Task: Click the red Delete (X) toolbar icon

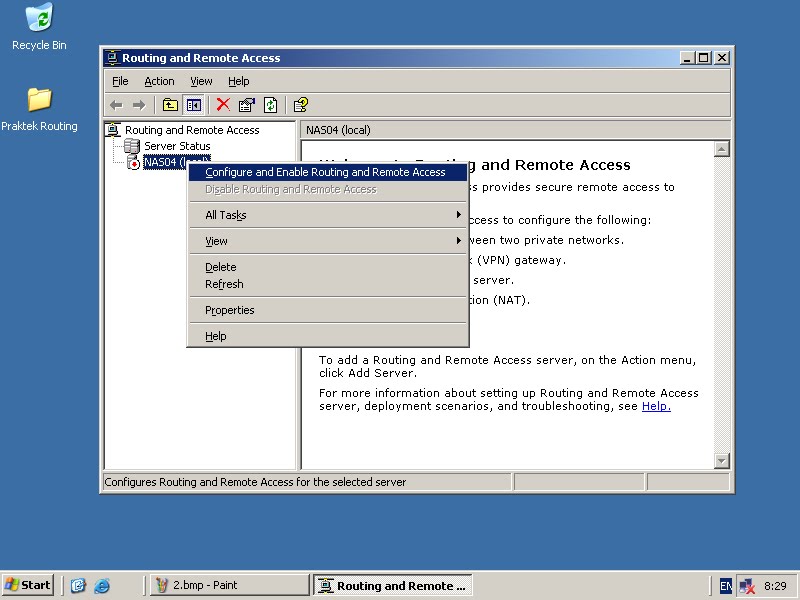Action: pyautogui.click(x=222, y=104)
